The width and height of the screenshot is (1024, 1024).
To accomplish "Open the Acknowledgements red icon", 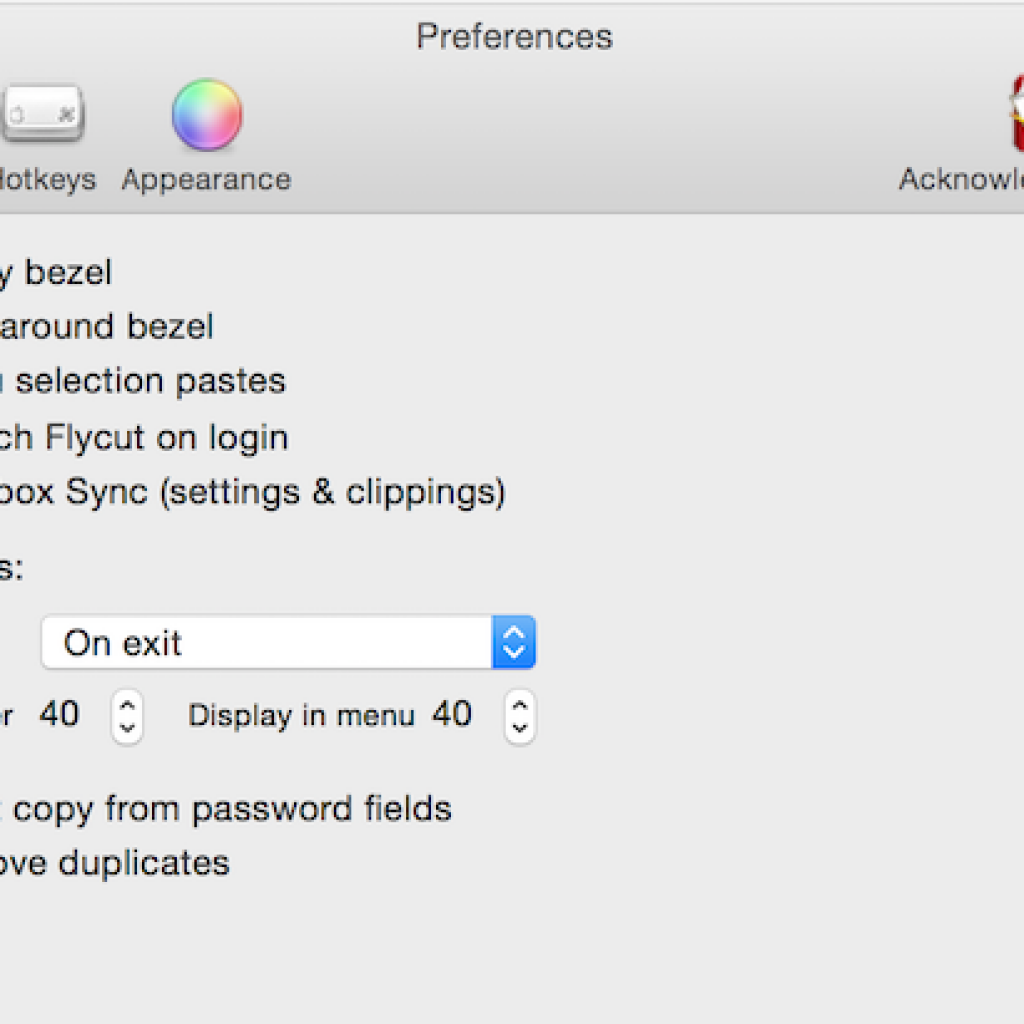I will 1014,116.
